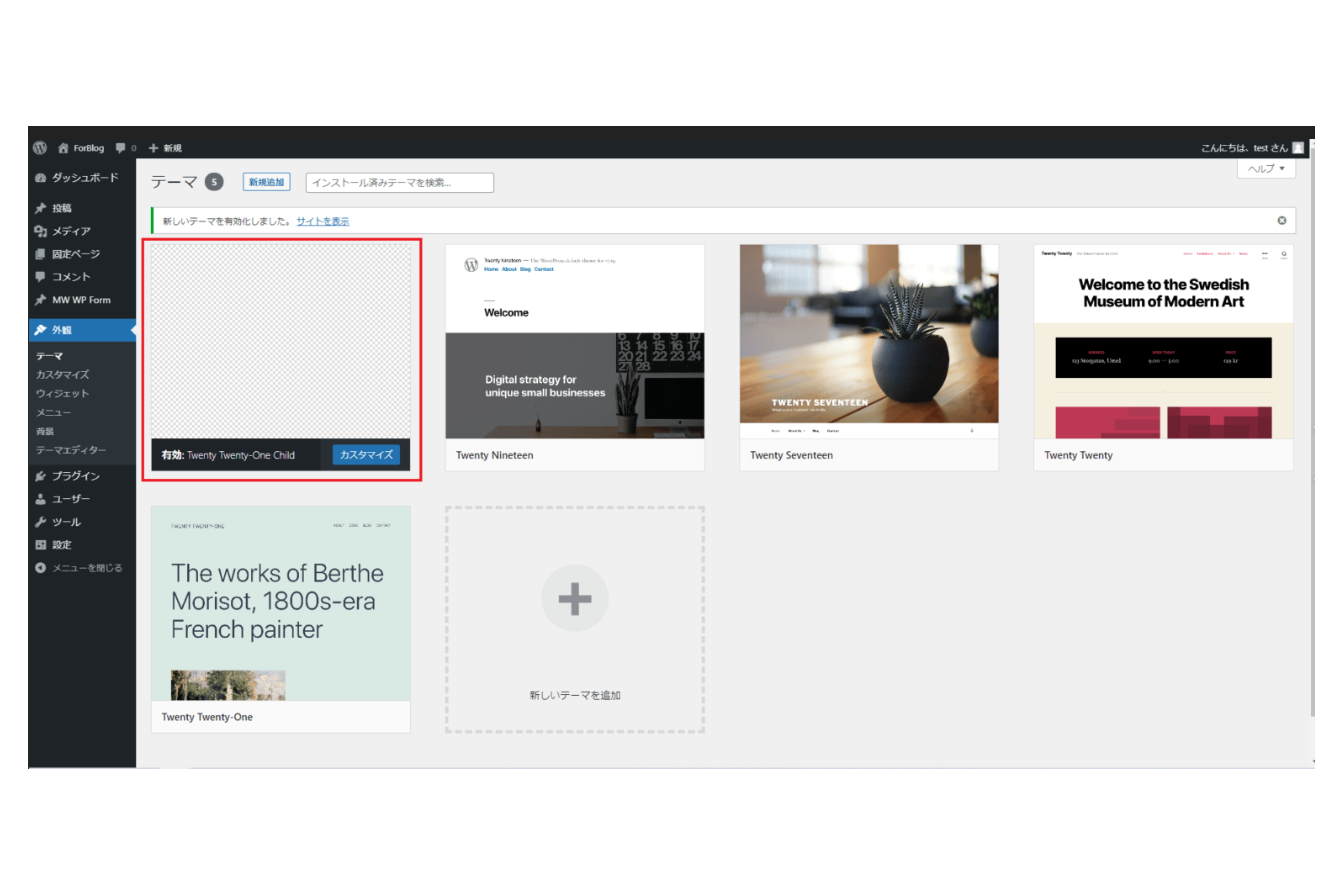Open the メディア menu item
Image resolution: width=1344 pixels, height=896 pixels.
coord(70,231)
